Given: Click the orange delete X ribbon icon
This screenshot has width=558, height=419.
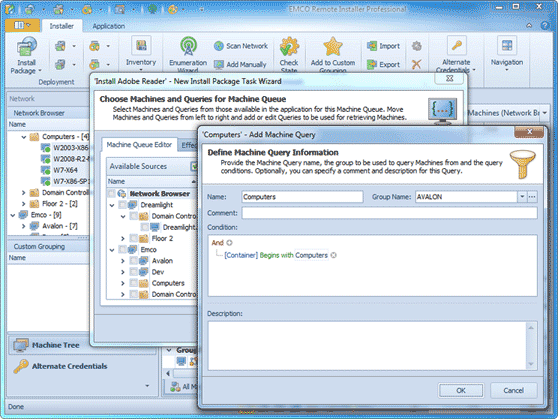Looking at the screenshot, I should tap(416, 64).
